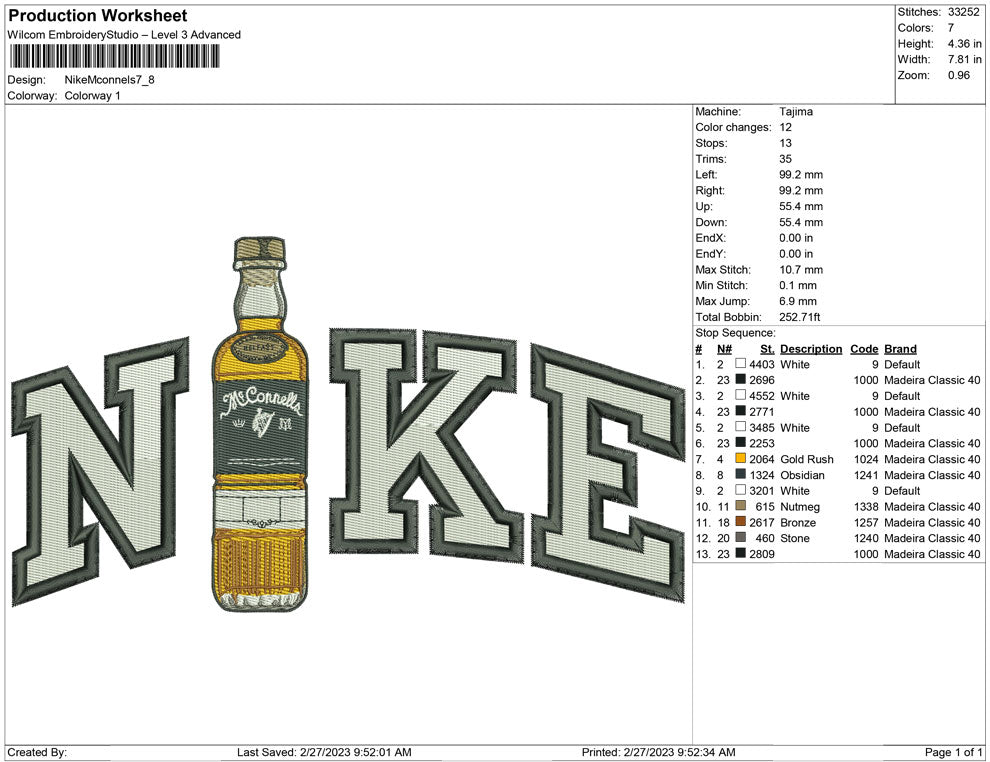The image size is (990, 762).
Task: Click the Page 1 of 1 indicator
Action: pyautogui.click(x=953, y=752)
